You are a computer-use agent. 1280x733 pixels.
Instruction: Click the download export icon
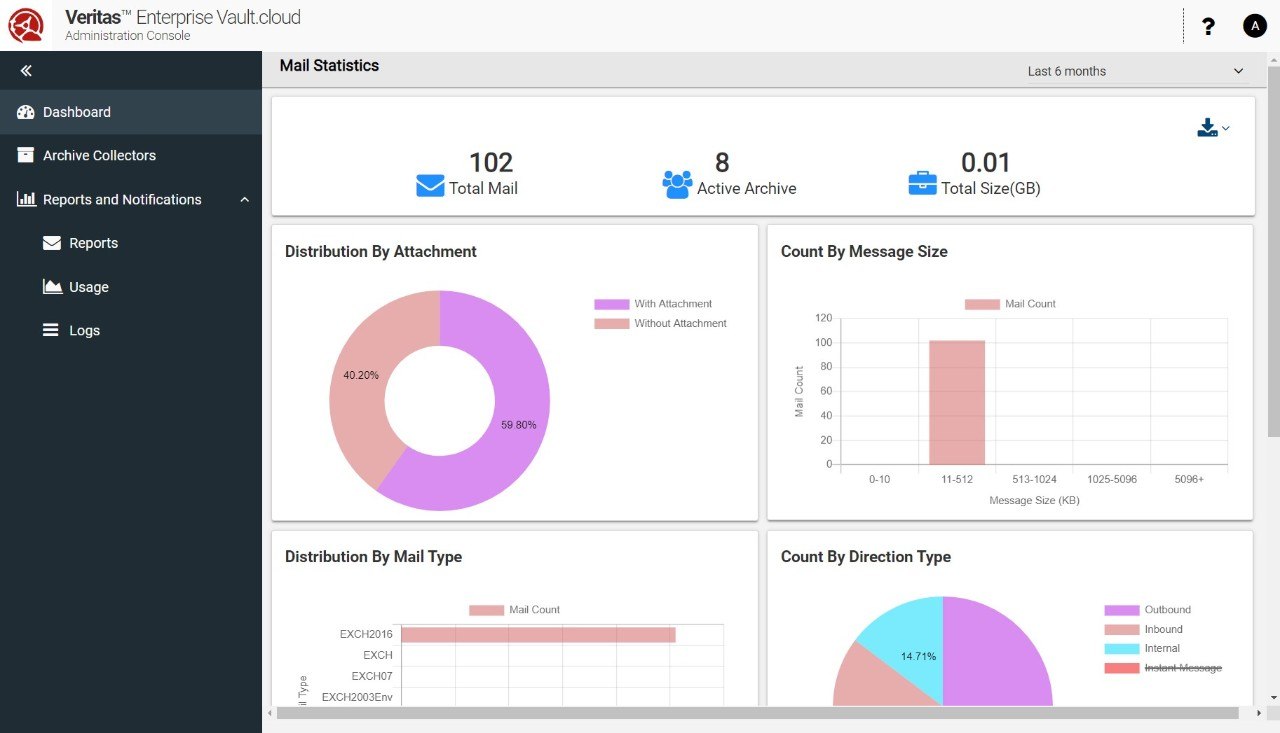1206,127
